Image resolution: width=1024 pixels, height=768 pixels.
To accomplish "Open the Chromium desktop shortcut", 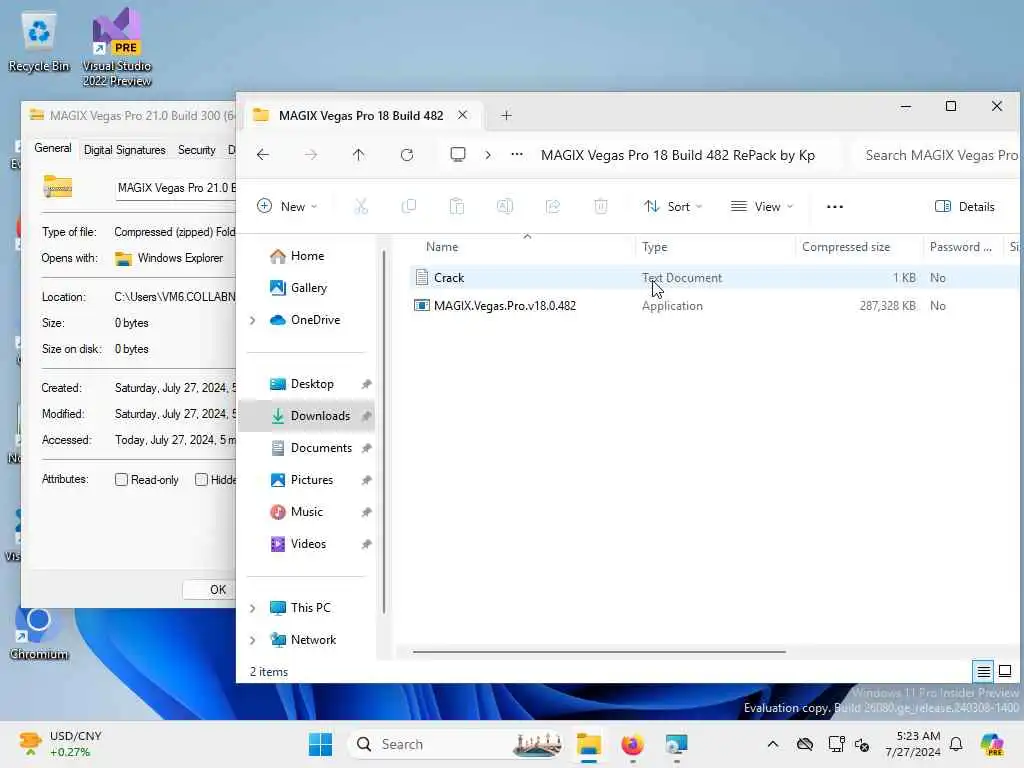I will pos(39,635).
